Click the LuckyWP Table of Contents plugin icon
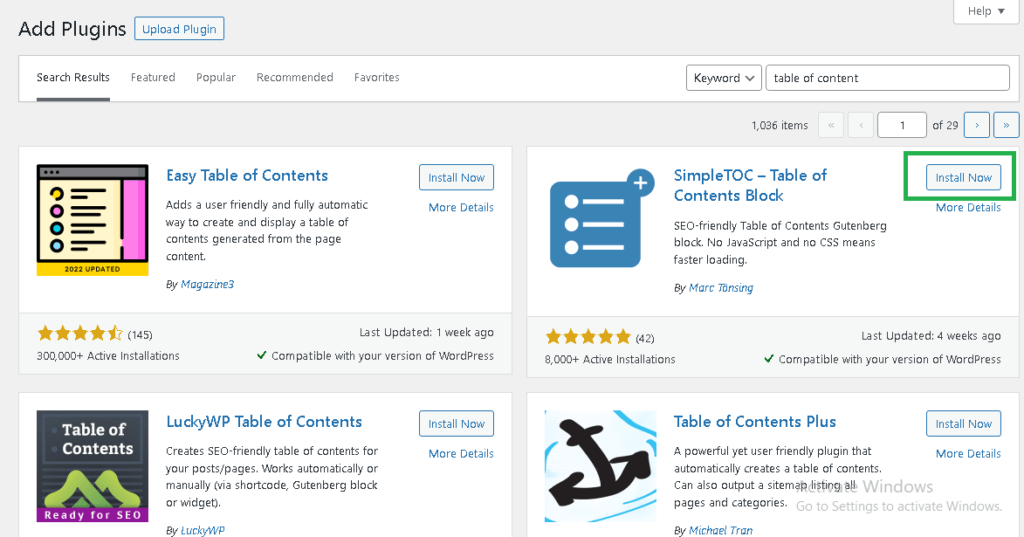This screenshot has height=537, width=1024. 92,466
